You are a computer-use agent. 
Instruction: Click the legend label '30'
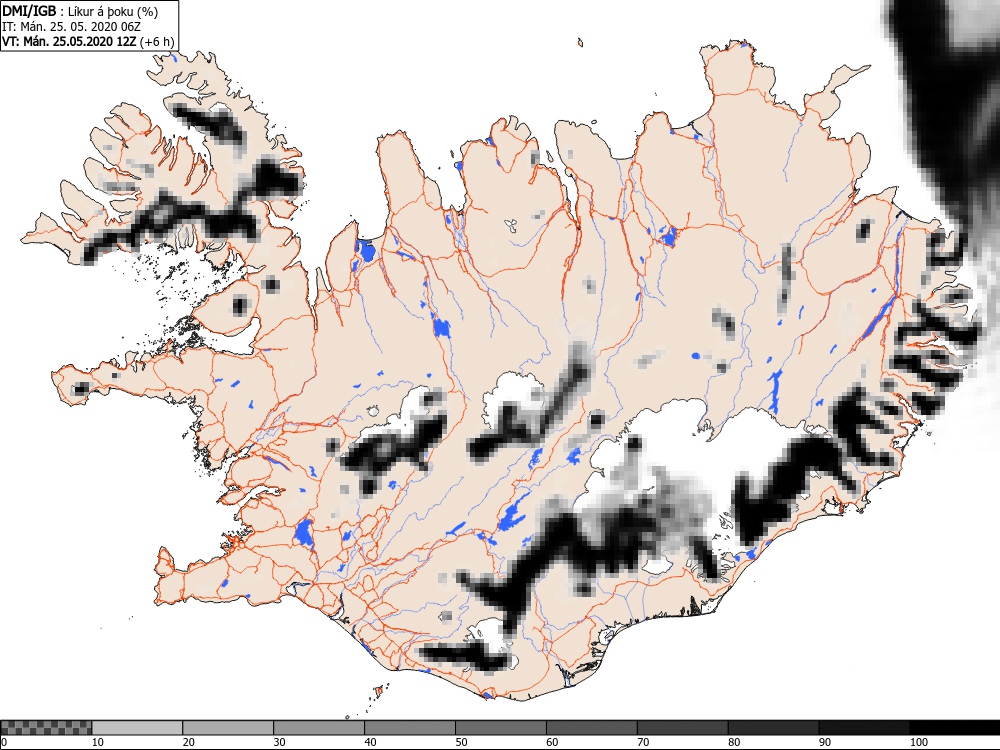click(x=279, y=742)
